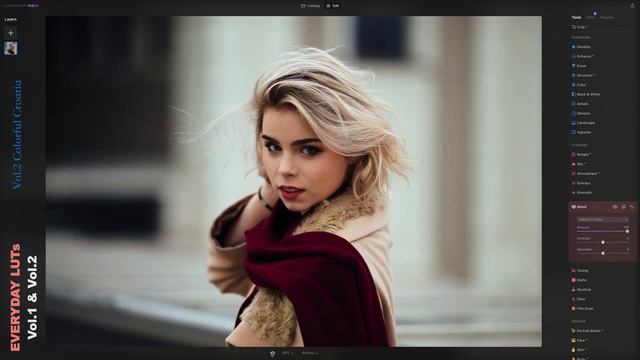Open the Matte tool
Image resolution: width=640 pixels, height=360 pixels.
click(x=580, y=280)
